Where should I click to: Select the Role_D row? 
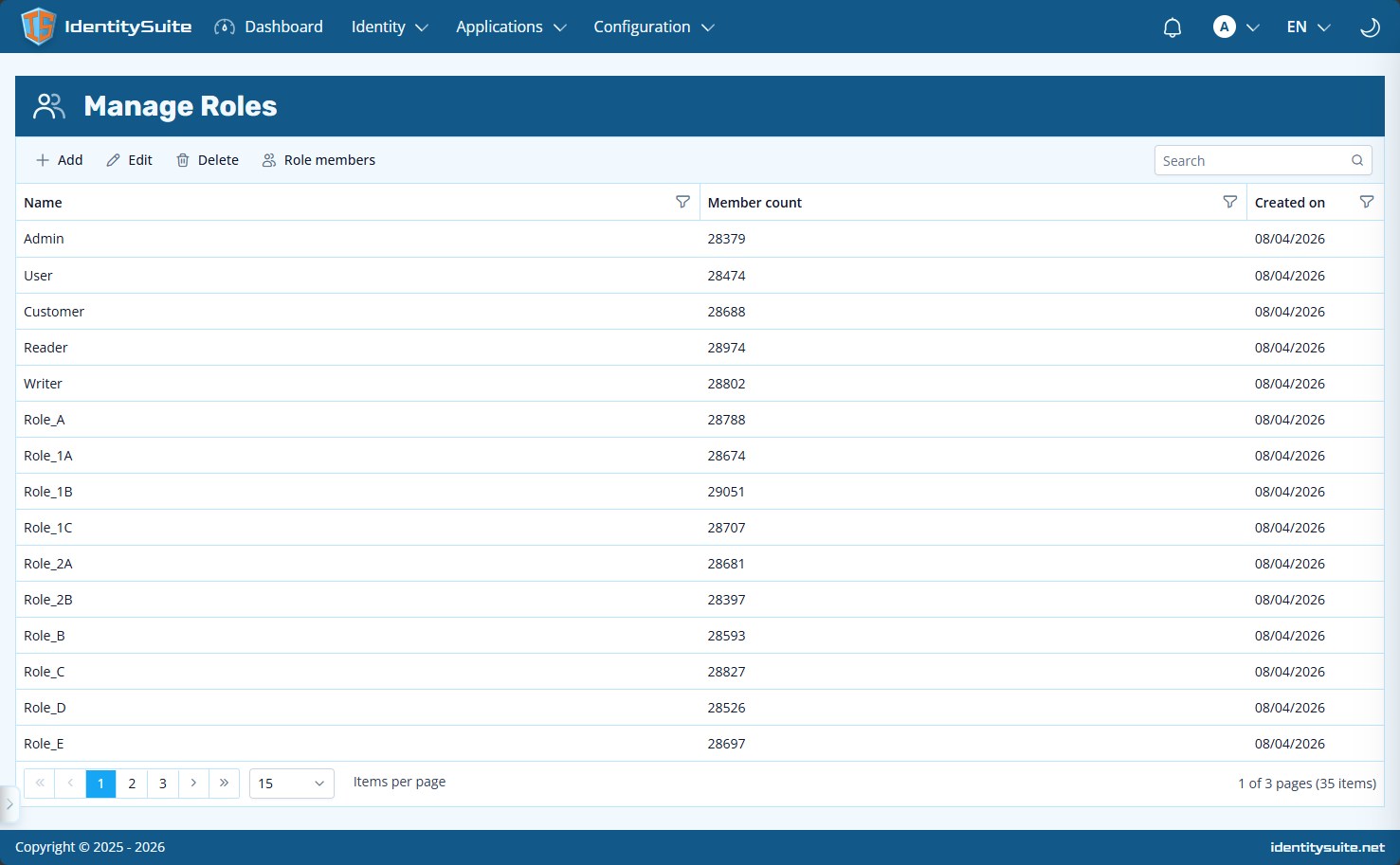tap(700, 708)
